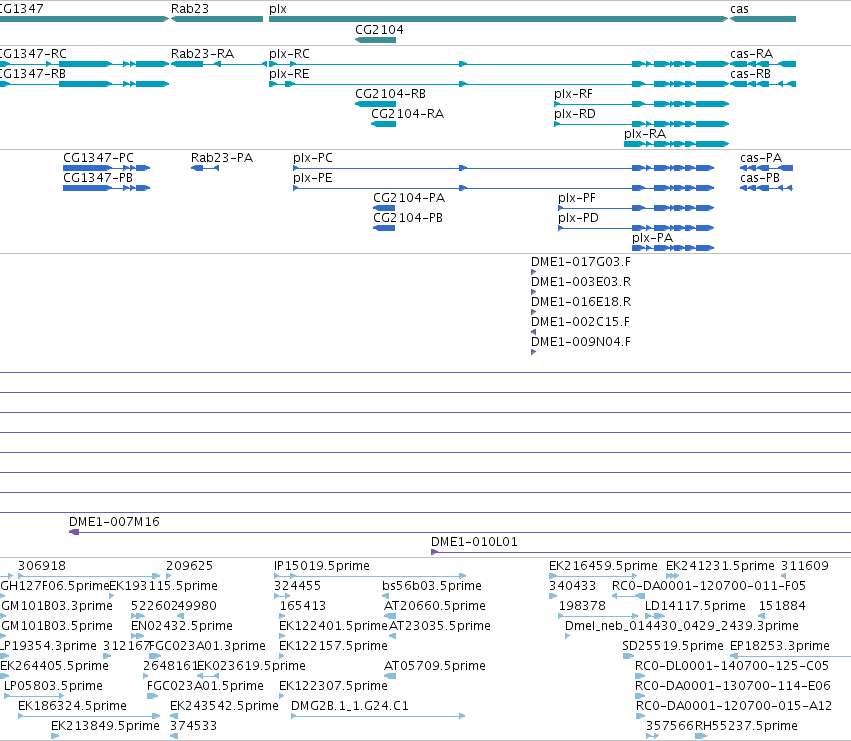Click EST EK122307.5prime

click(333, 687)
